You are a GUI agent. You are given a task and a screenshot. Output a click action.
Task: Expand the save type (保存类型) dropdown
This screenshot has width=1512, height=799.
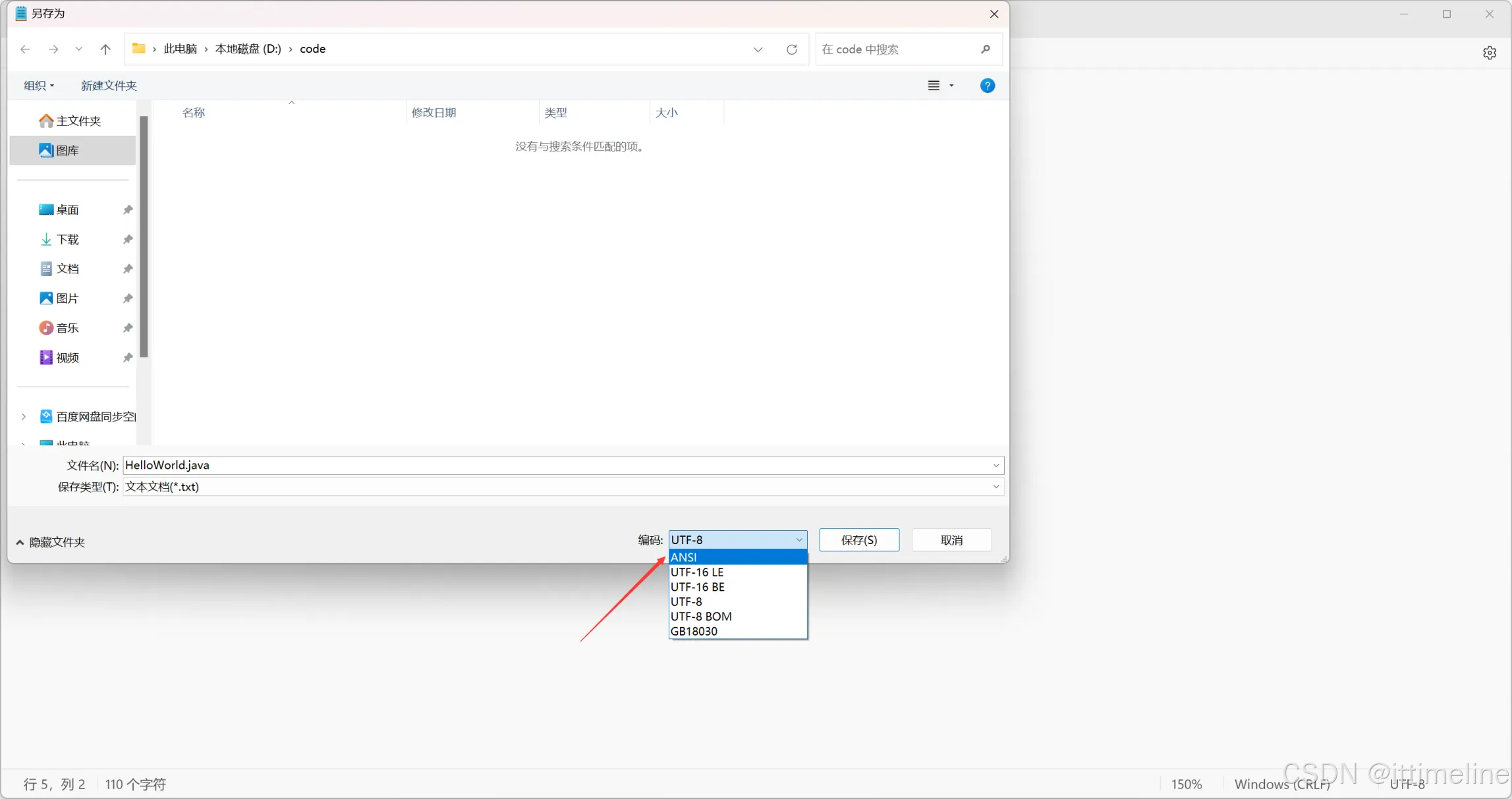click(995, 487)
